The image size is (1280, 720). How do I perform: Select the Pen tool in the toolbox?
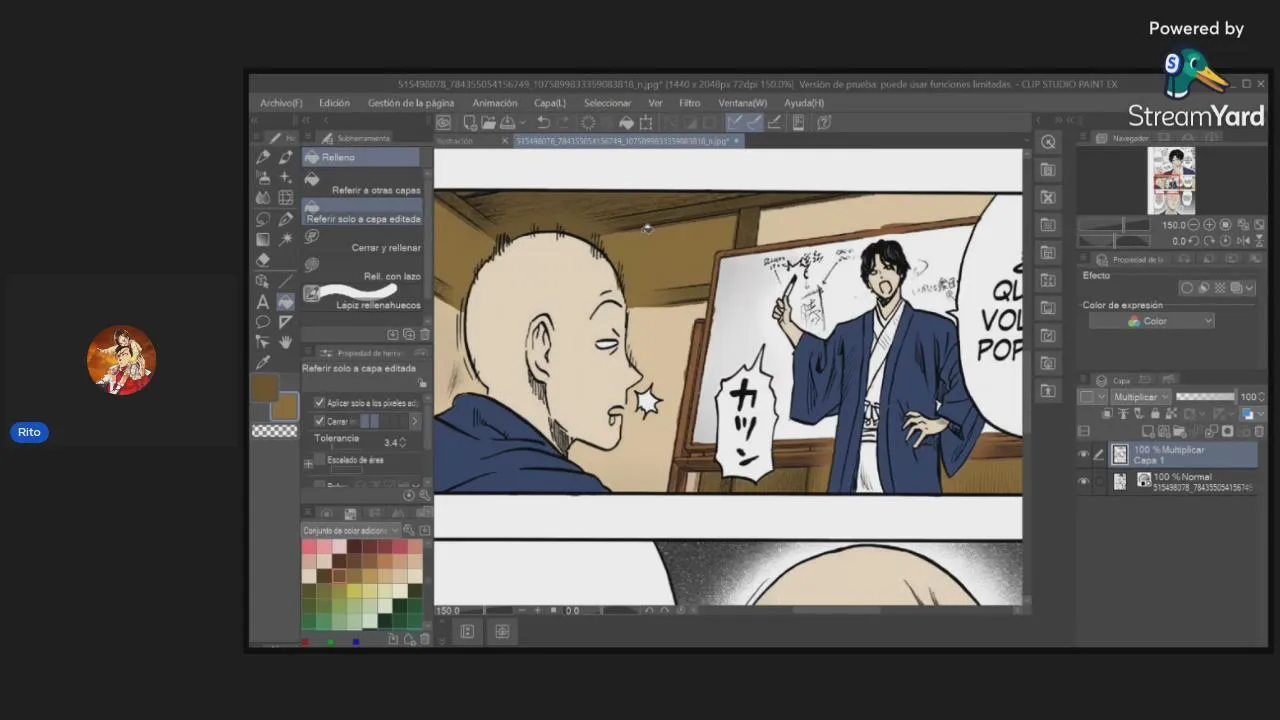pyautogui.click(x=263, y=157)
